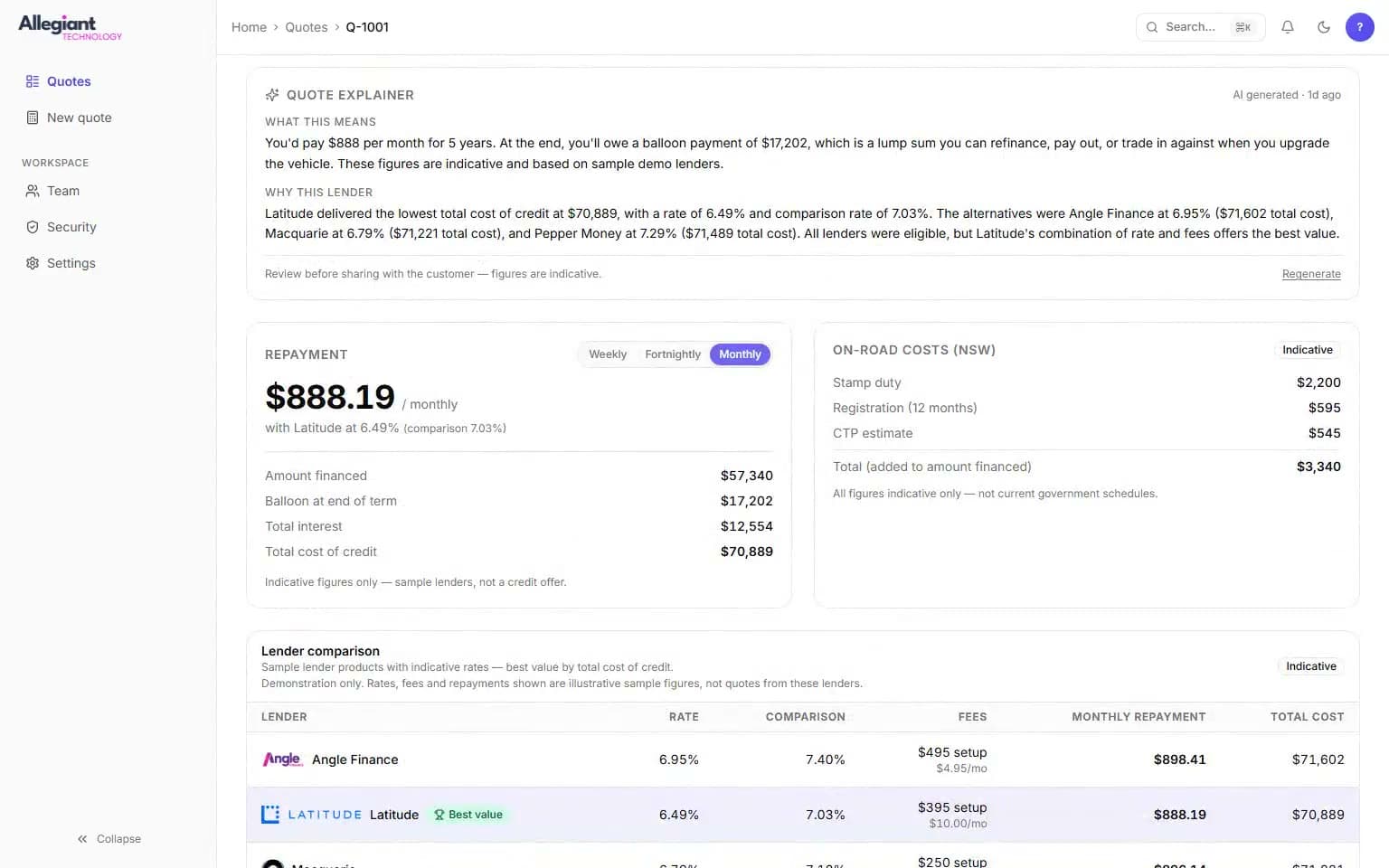1389x868 pixels.
Task: Click the FEES column header
Action: click(x=972, y=717)
